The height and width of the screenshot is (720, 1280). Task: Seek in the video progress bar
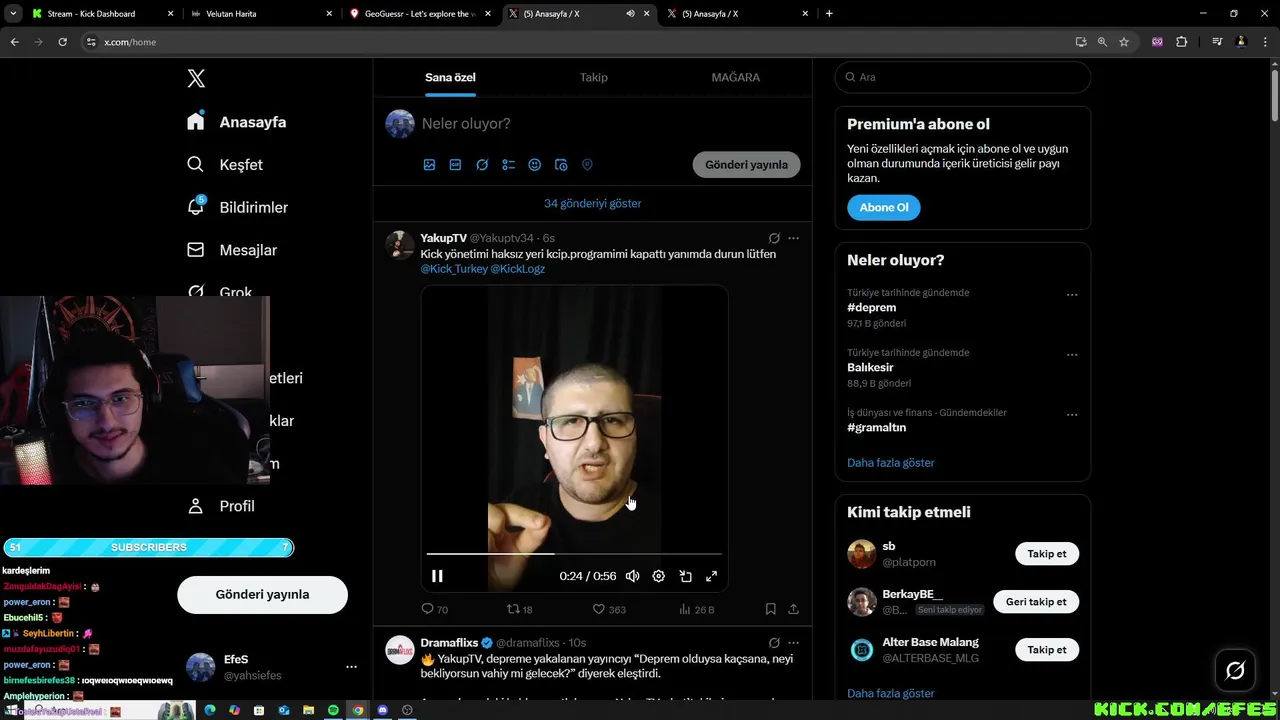coord(574,553)
